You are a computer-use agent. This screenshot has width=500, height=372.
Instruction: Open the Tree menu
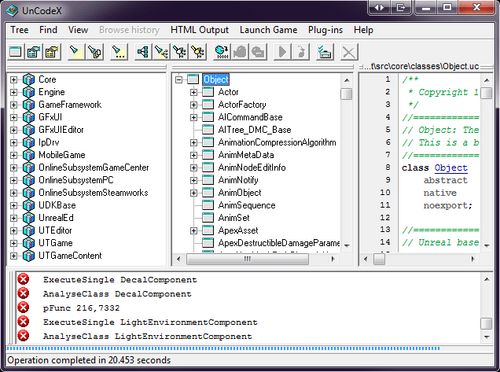coord(19,30)
